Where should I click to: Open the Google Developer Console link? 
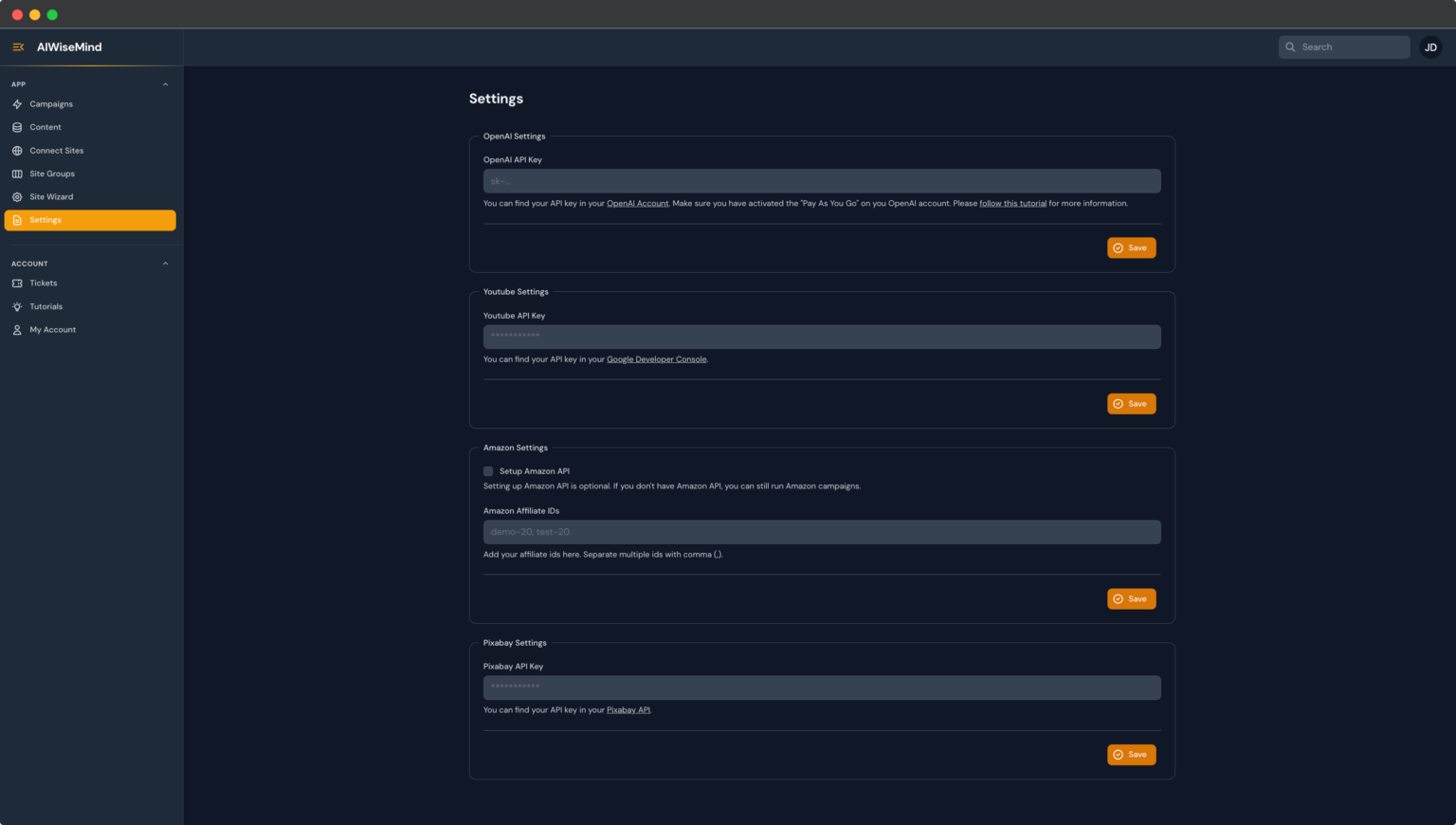[x=656, y=359]
